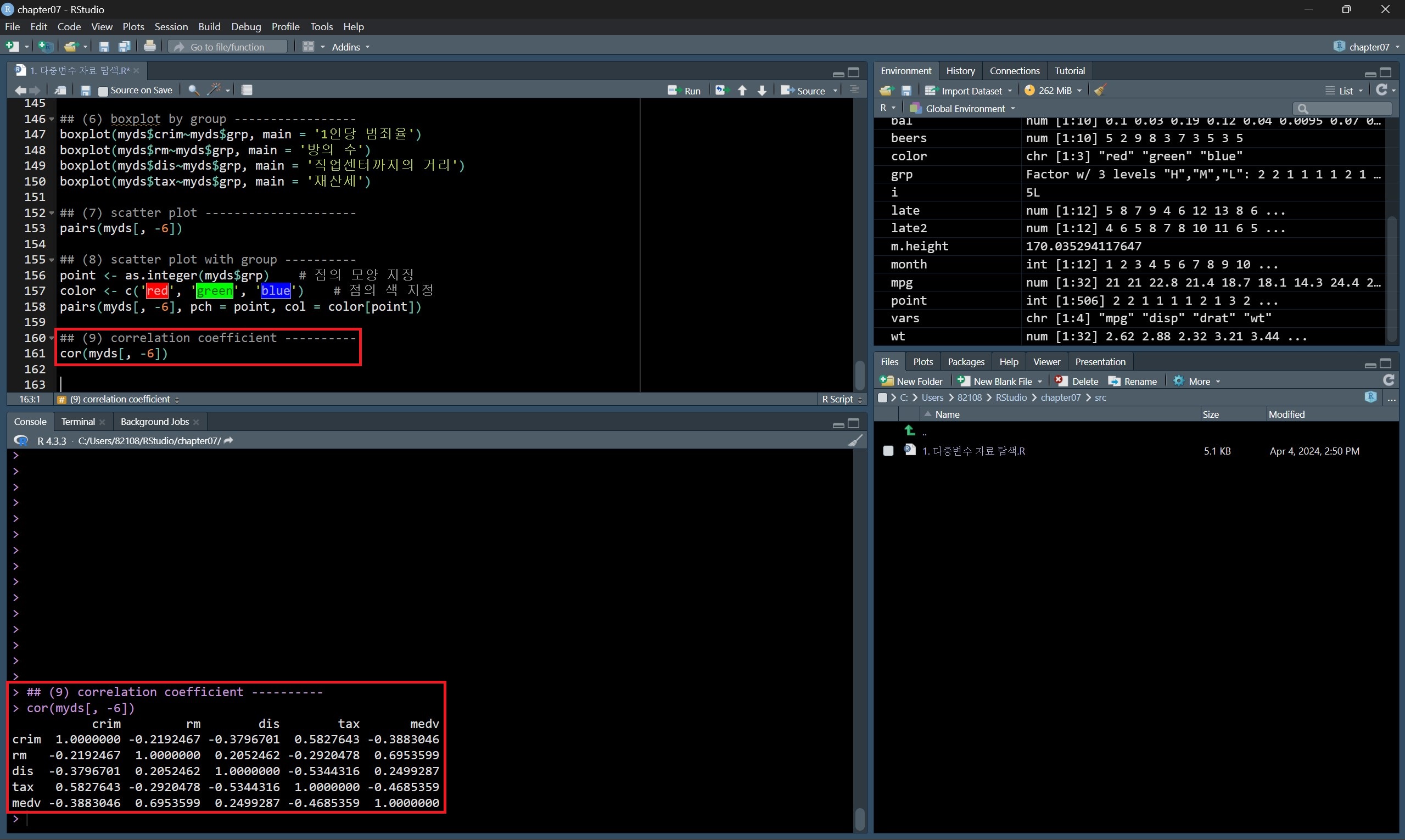Tick the select-all checkbox in Files path bar
The width and height of the screenshot is (1405, 840).
point(882,398)
